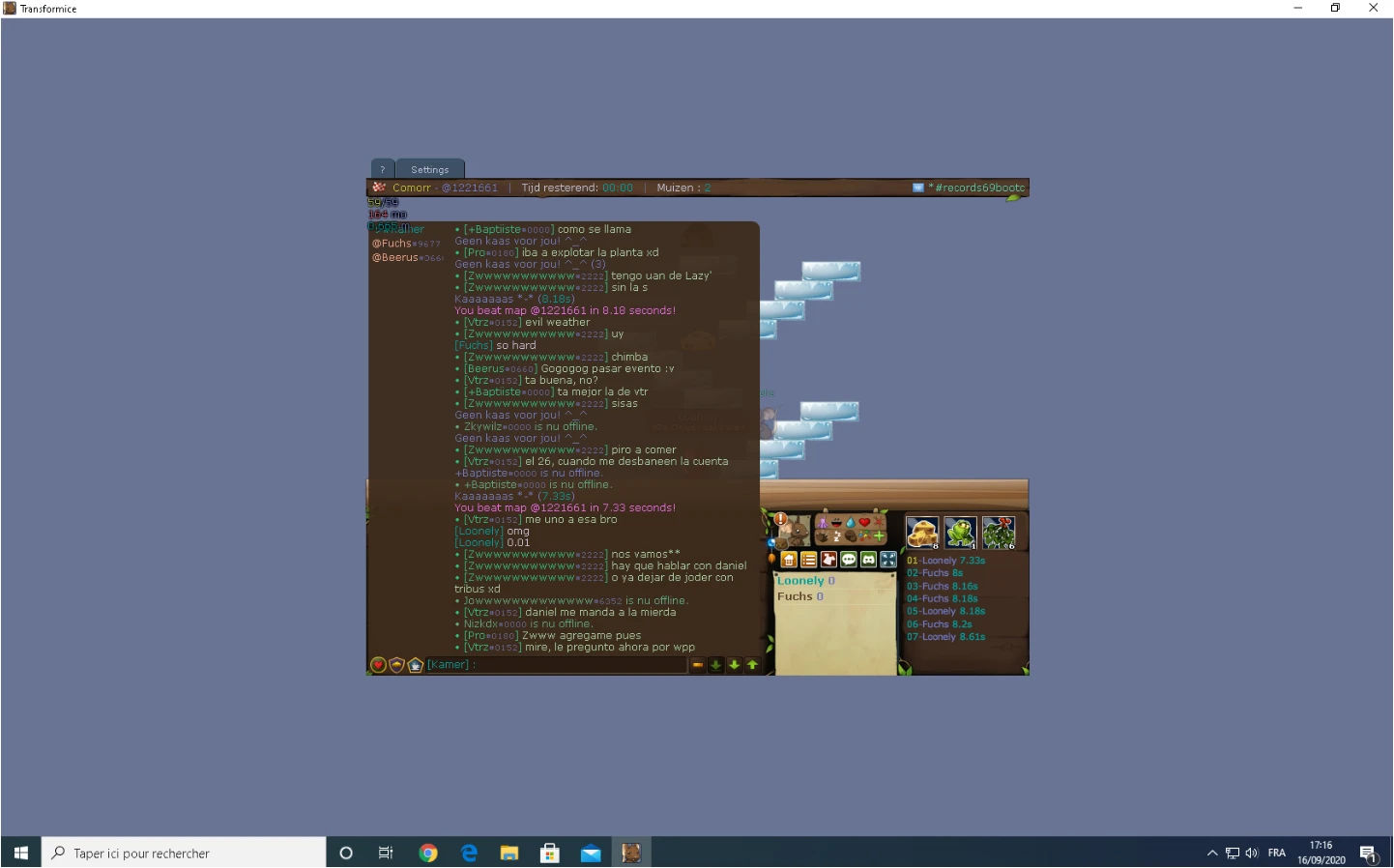Open the red shirt shop button
Viewport: 1394px width, 868px height.
point(828,560)
